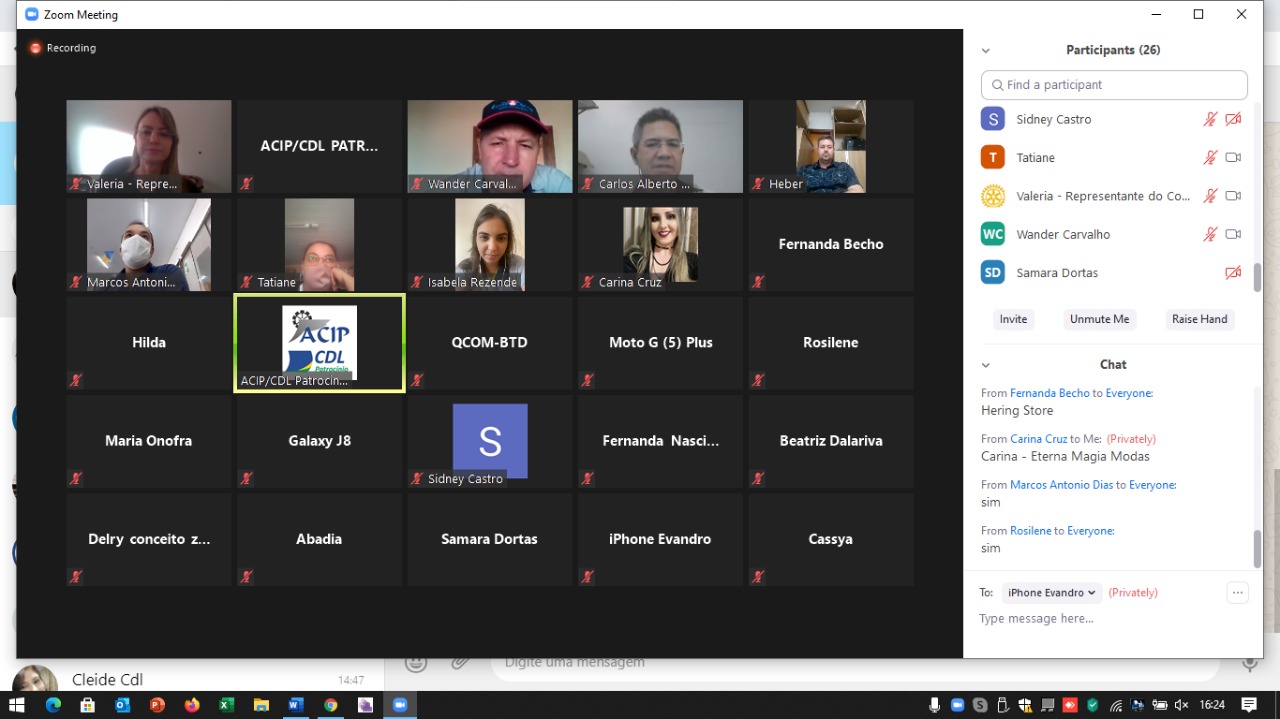Viewport: 1280px width, 719px height.
Task: Click Sidney Castro's muted microphone icon
Action: pyautogui.click(x=1210, y=120)
